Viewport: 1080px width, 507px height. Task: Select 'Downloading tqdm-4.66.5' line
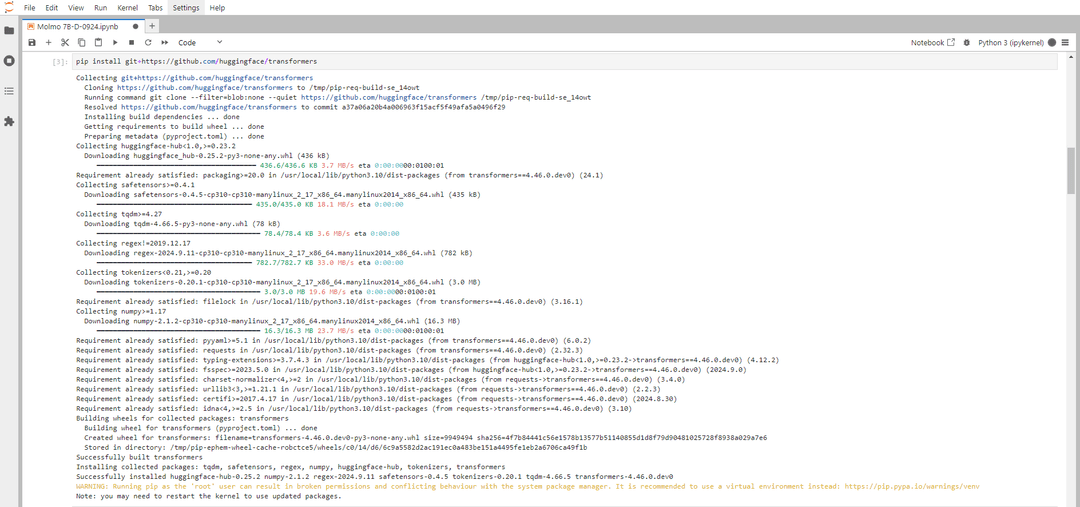183,224
